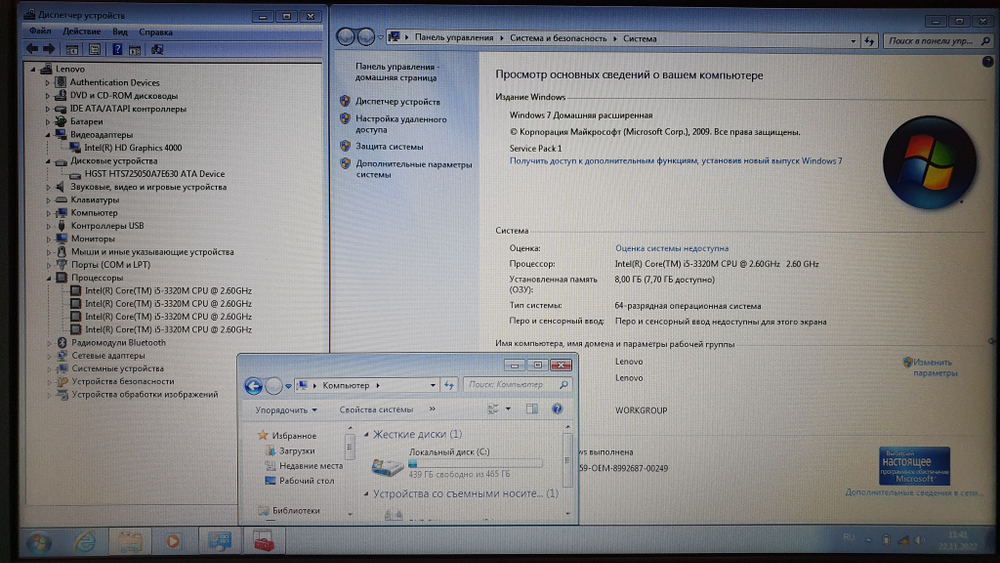Click the Windows Start button

pyautogui.click(x=40, y=542)
